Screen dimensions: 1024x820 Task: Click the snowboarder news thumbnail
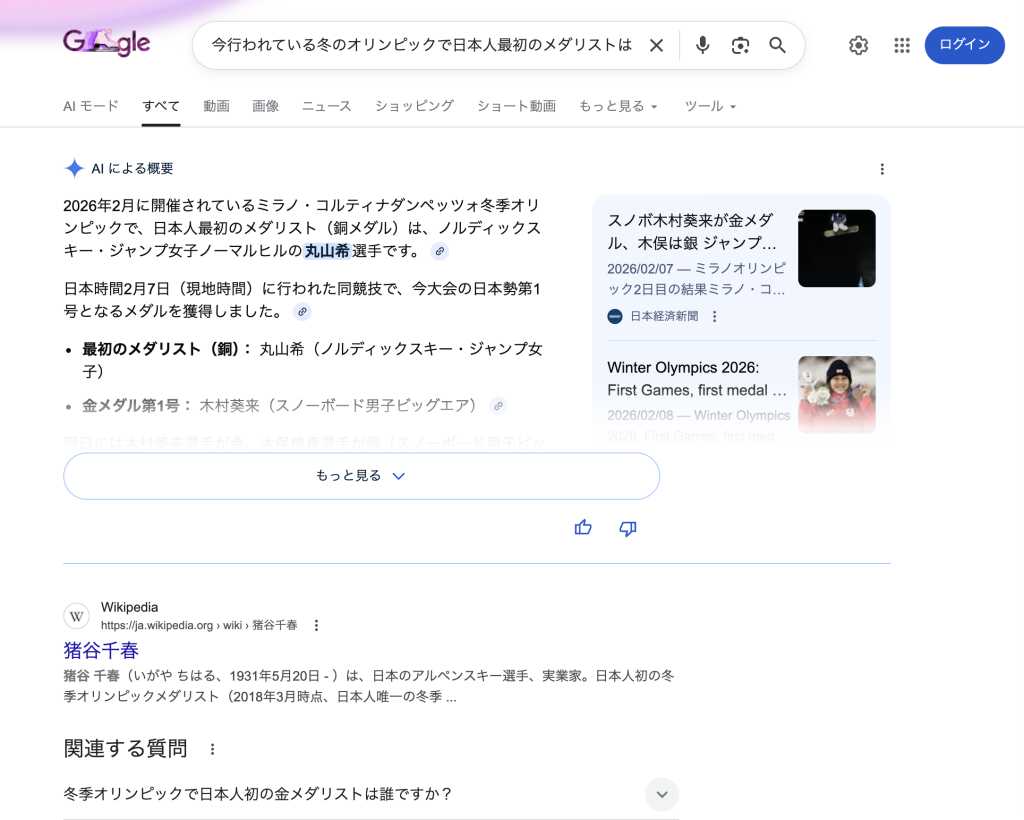836,248
